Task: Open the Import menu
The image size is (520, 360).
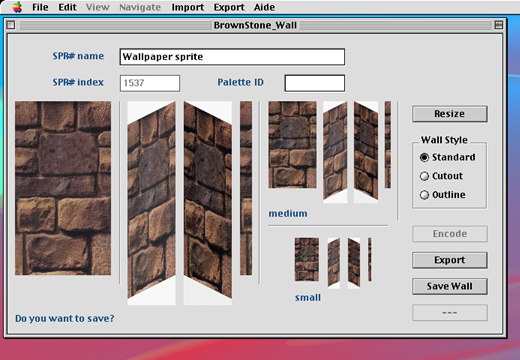Action: tap(188, 7)
